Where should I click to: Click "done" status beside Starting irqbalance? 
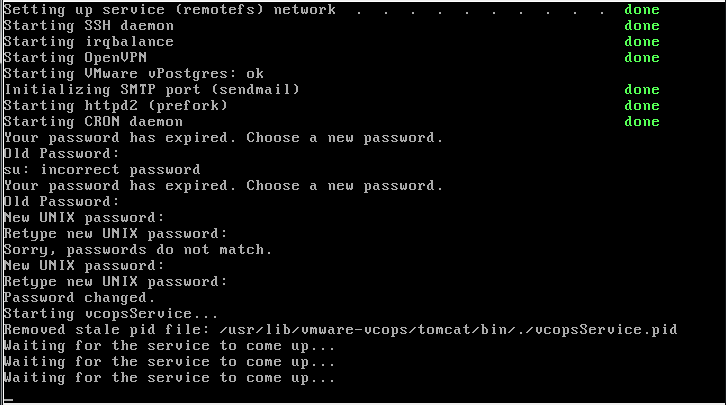[642, 42]
